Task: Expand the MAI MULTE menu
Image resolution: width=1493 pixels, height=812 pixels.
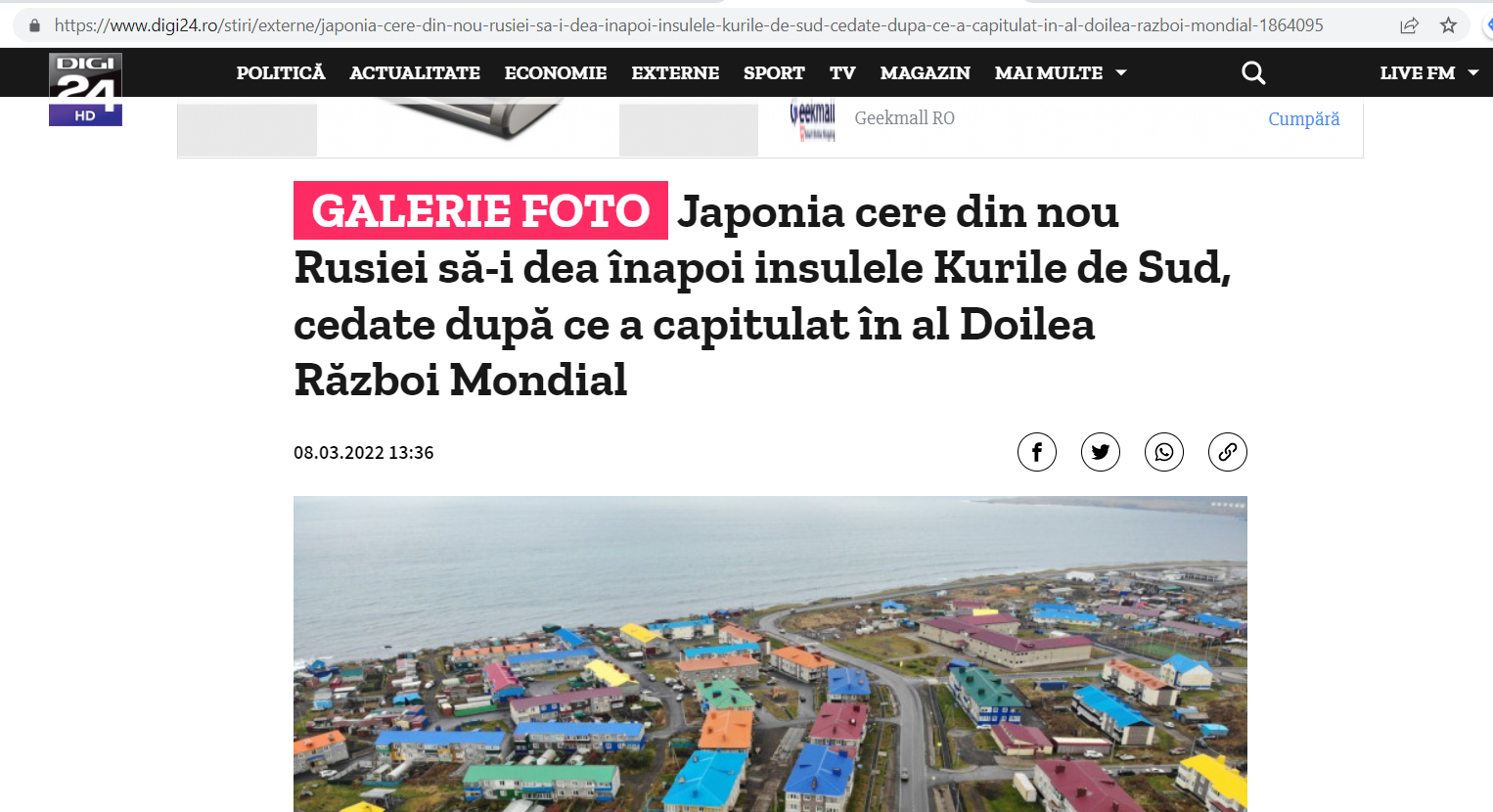Action: click(1061, 73)
